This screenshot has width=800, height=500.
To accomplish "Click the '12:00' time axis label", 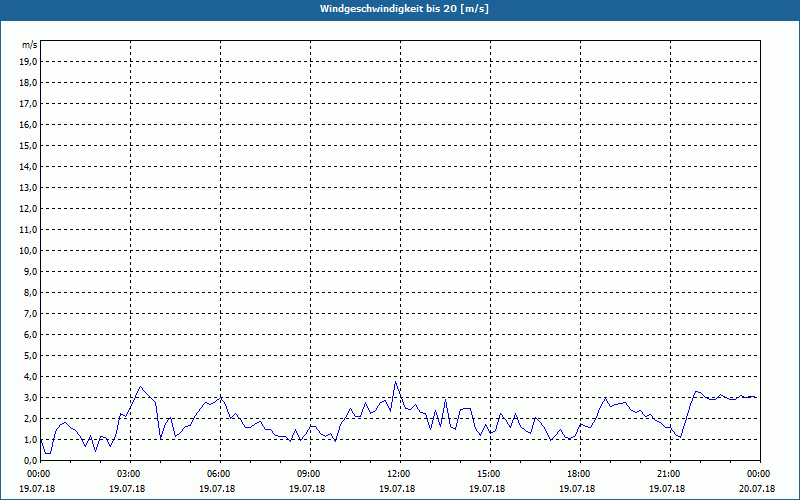I will pos(401,474).
